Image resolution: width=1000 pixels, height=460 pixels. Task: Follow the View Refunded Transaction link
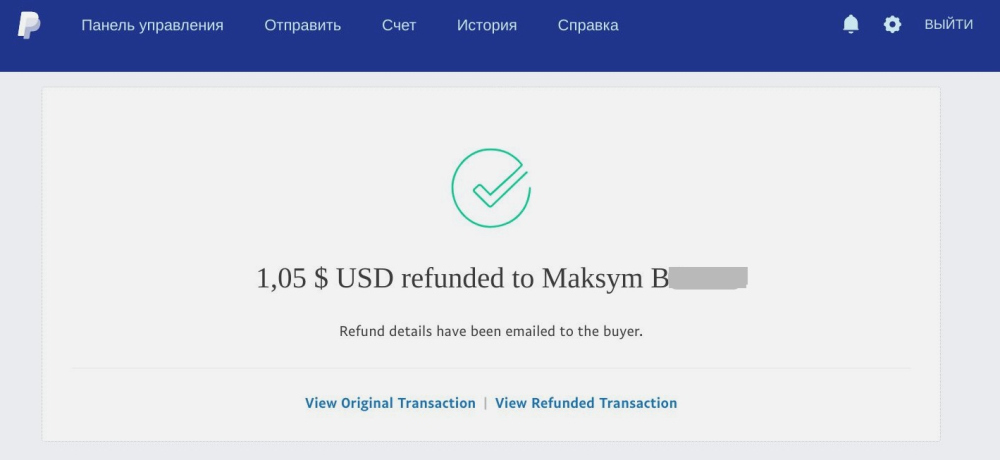[x=586, y=403]
